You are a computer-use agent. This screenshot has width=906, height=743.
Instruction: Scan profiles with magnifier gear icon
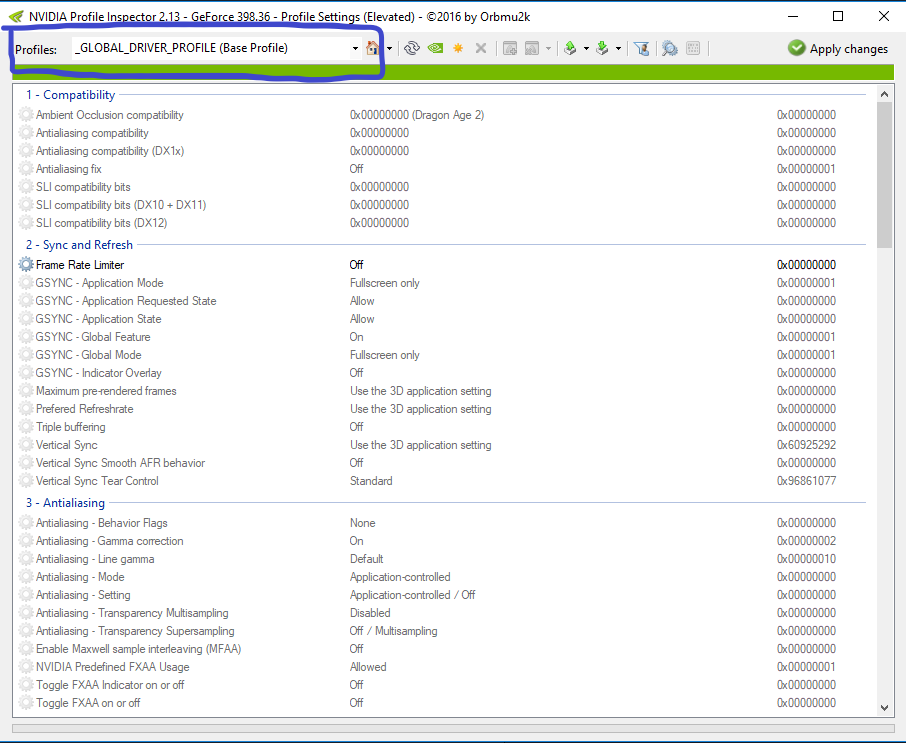[670, 49]
